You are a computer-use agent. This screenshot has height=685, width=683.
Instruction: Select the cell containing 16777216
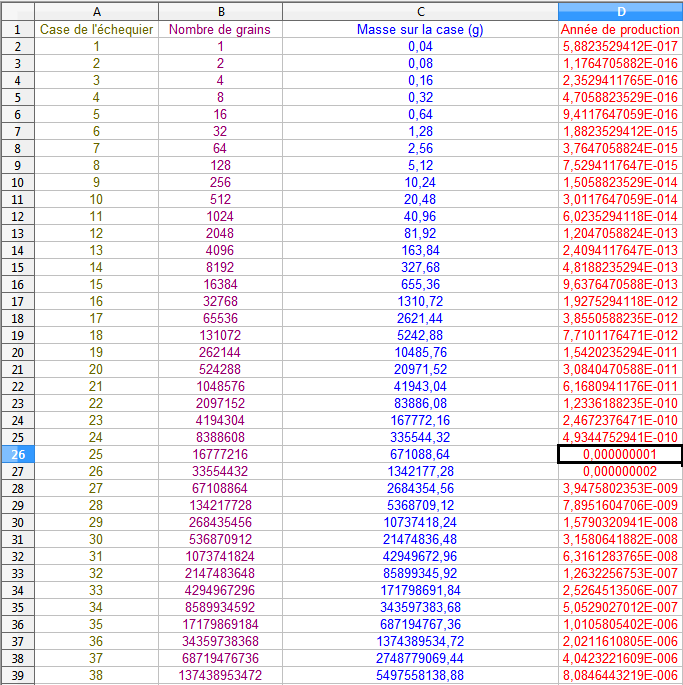click(220, 454)
